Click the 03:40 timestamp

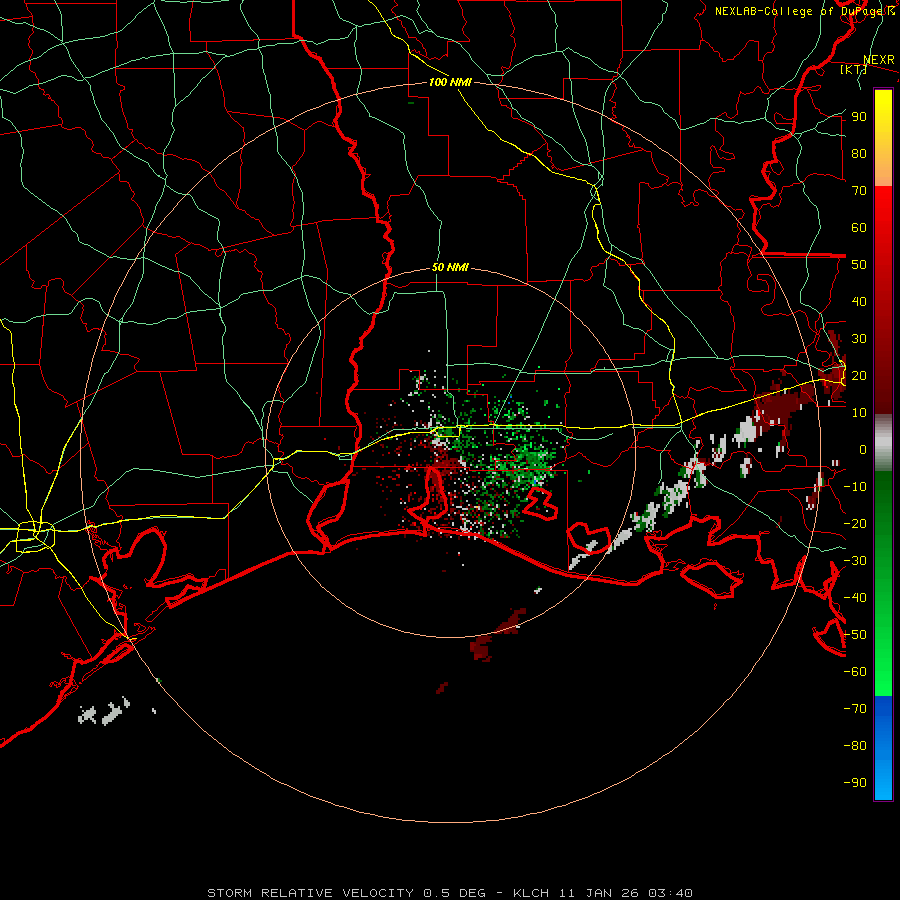point(670,893)
